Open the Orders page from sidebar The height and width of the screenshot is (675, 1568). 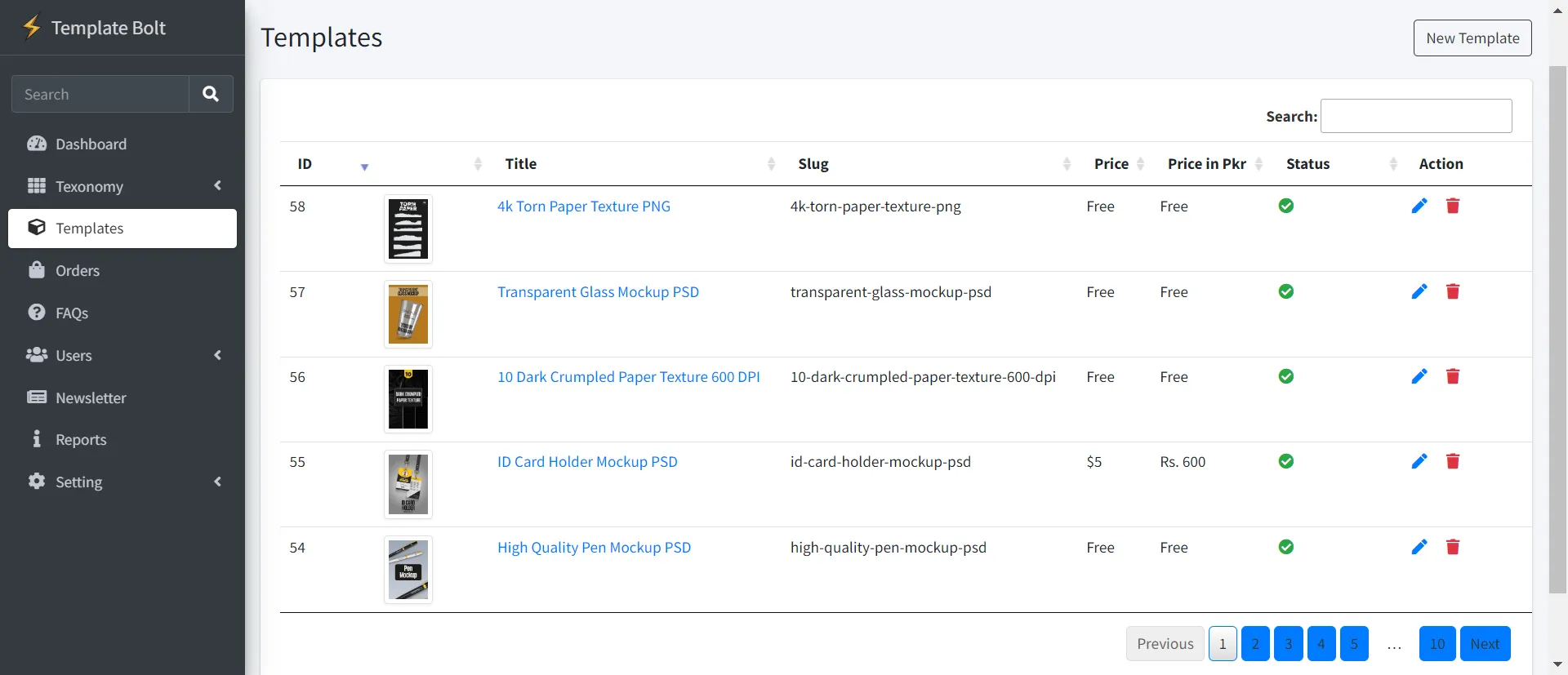click(77, 270)
